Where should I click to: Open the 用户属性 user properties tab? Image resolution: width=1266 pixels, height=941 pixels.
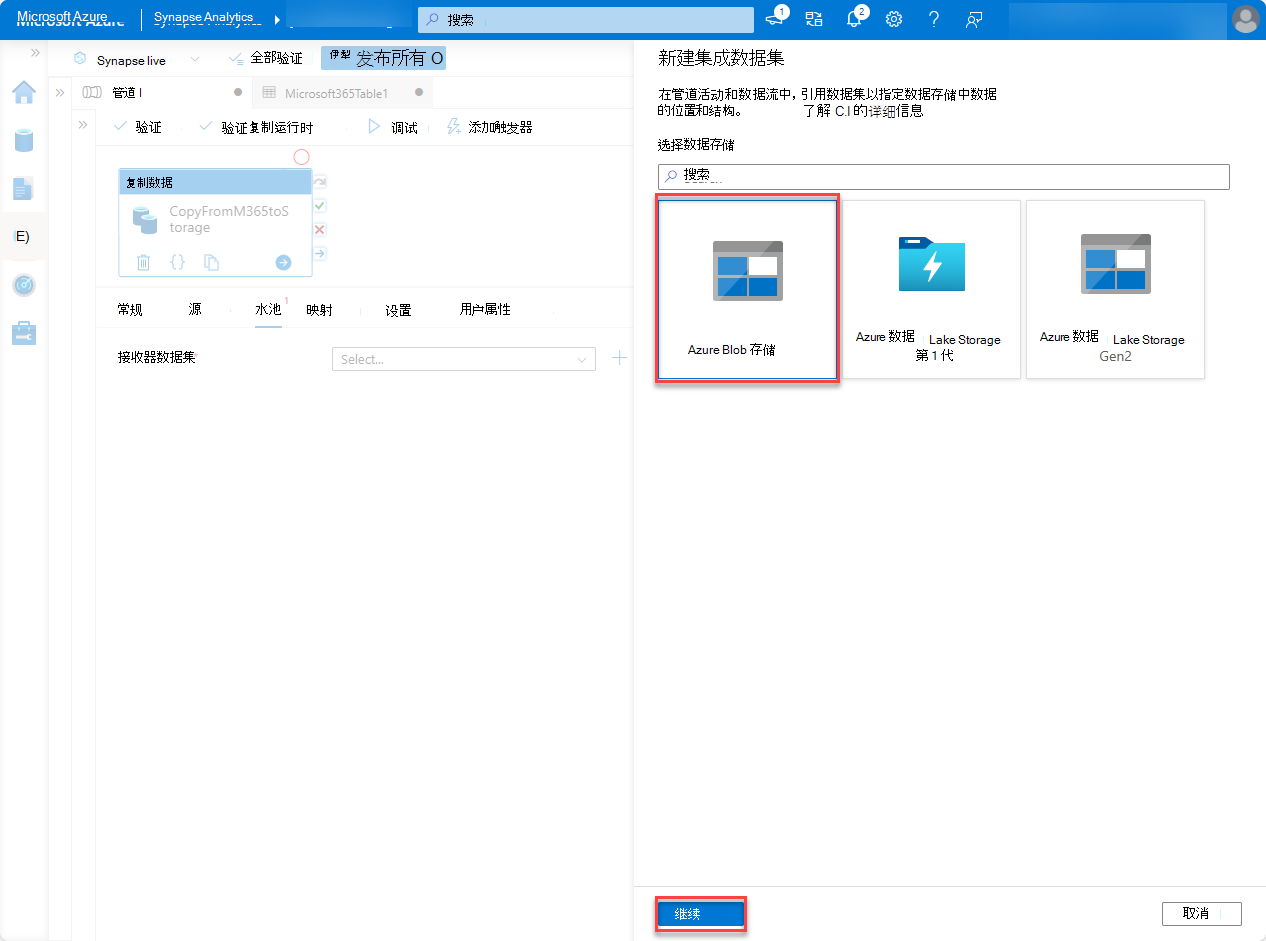click(485, 310)
